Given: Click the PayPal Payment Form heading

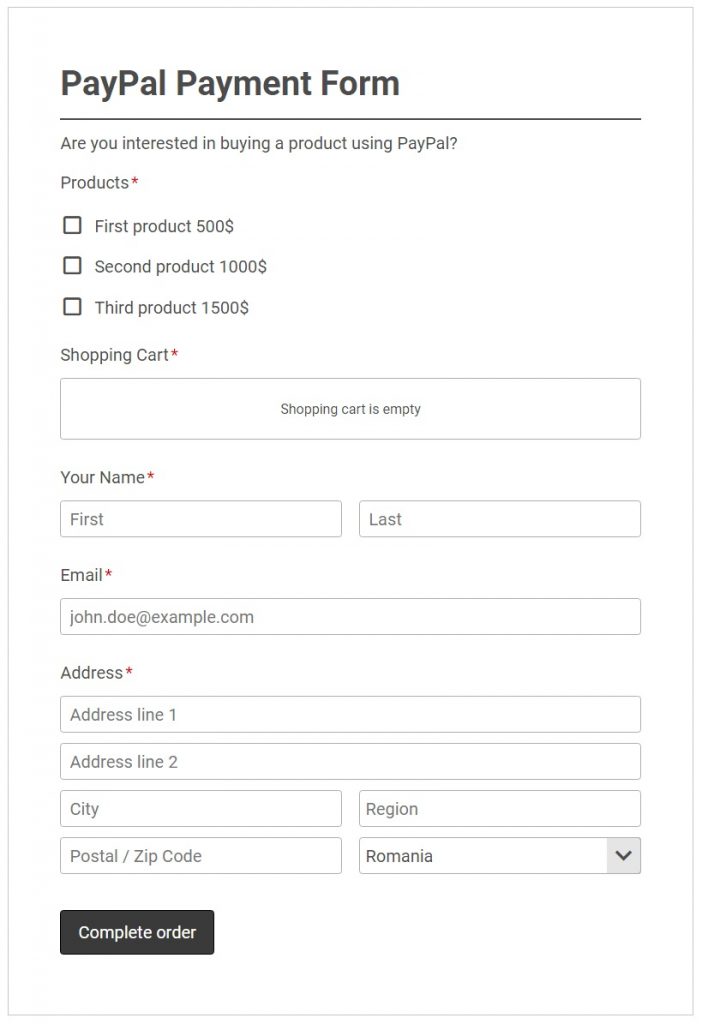Looking at the screenshot, I should [x=230, y=83].
